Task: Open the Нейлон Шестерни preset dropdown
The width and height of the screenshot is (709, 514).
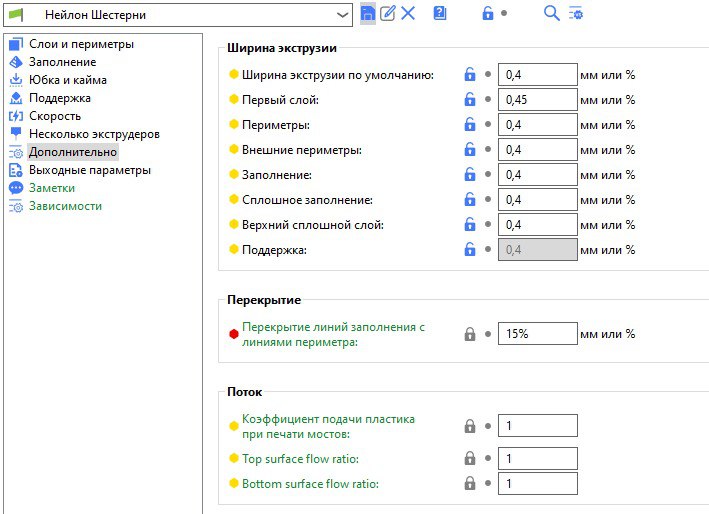Action: pyautogui.click(x=343, y=15)
